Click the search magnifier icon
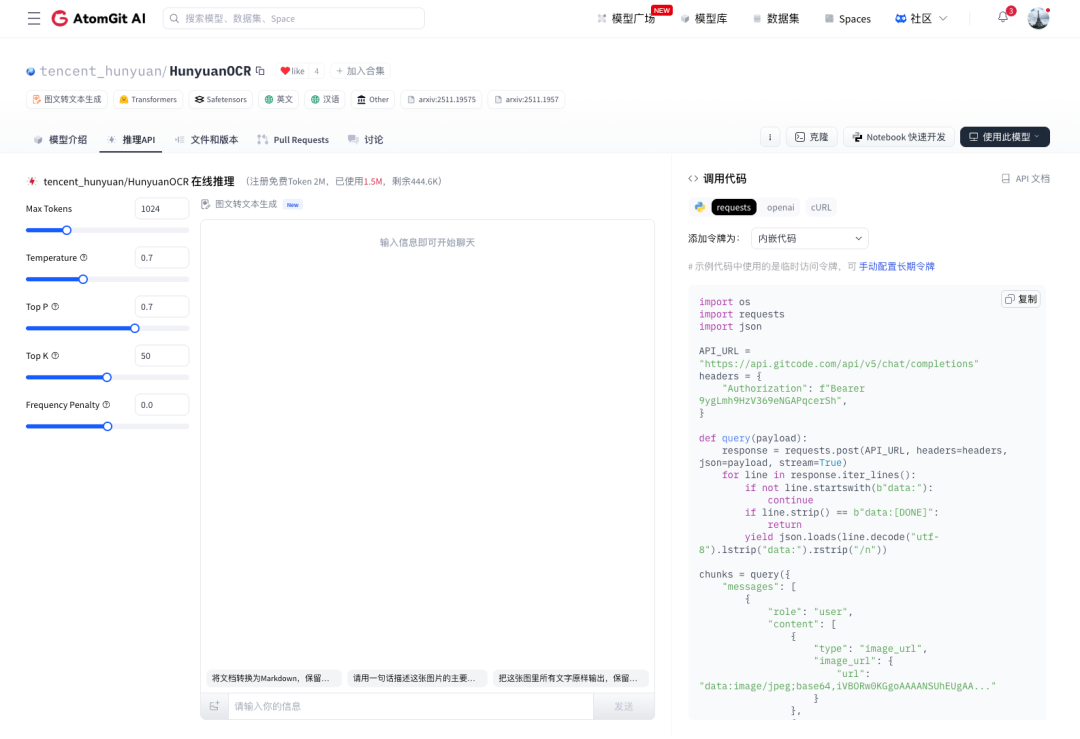The width and height of the screenshot is (1080, 739). (x=174, y=19)
